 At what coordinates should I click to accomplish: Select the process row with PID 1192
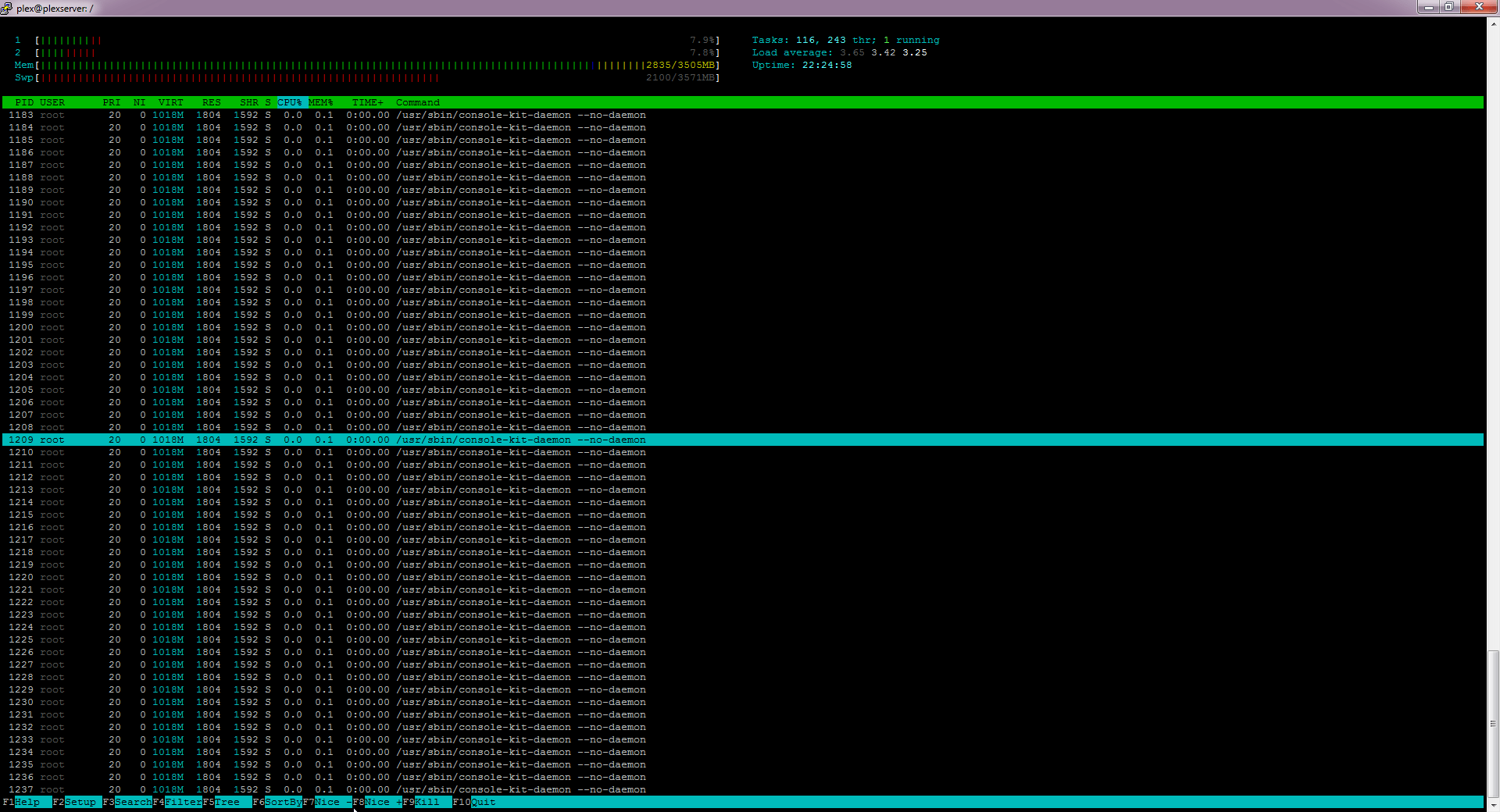pyautogui.click(x=743, y=228)
